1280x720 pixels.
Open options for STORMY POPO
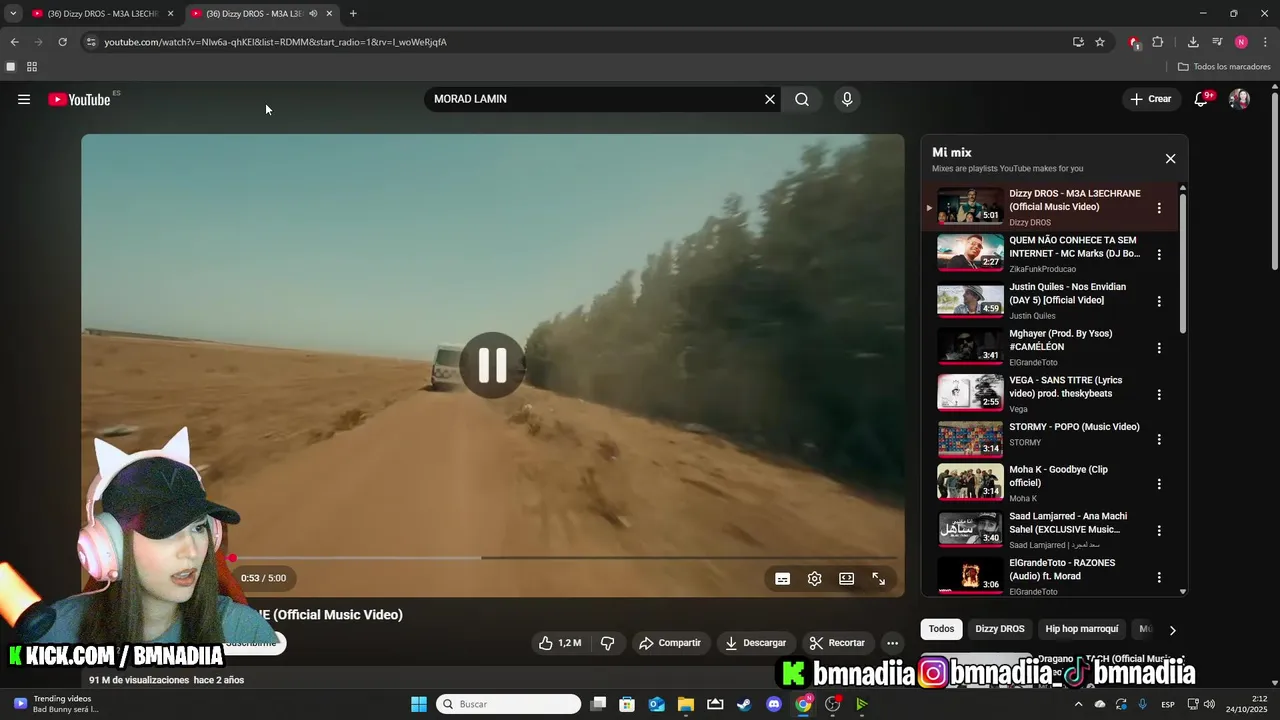[1159, 439]
